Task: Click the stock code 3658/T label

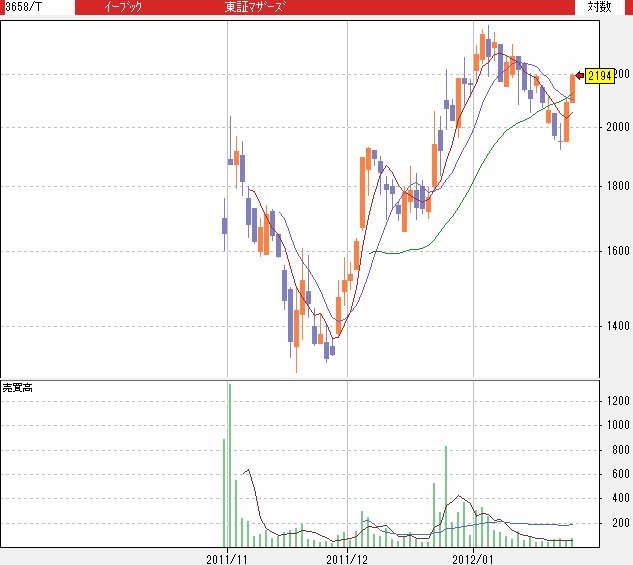Action: point(23,7)
